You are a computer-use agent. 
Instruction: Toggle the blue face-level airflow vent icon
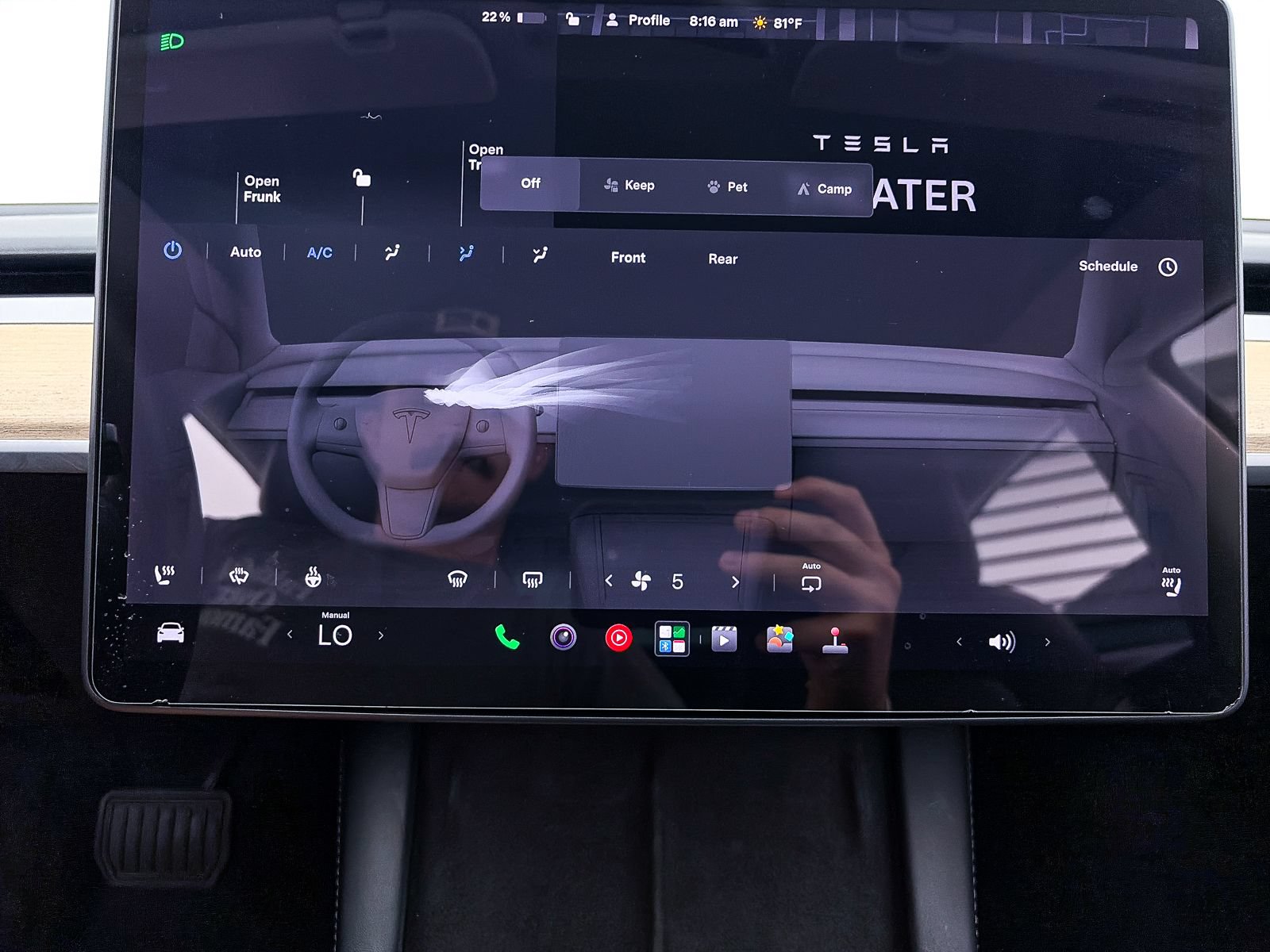click(466, 253)
